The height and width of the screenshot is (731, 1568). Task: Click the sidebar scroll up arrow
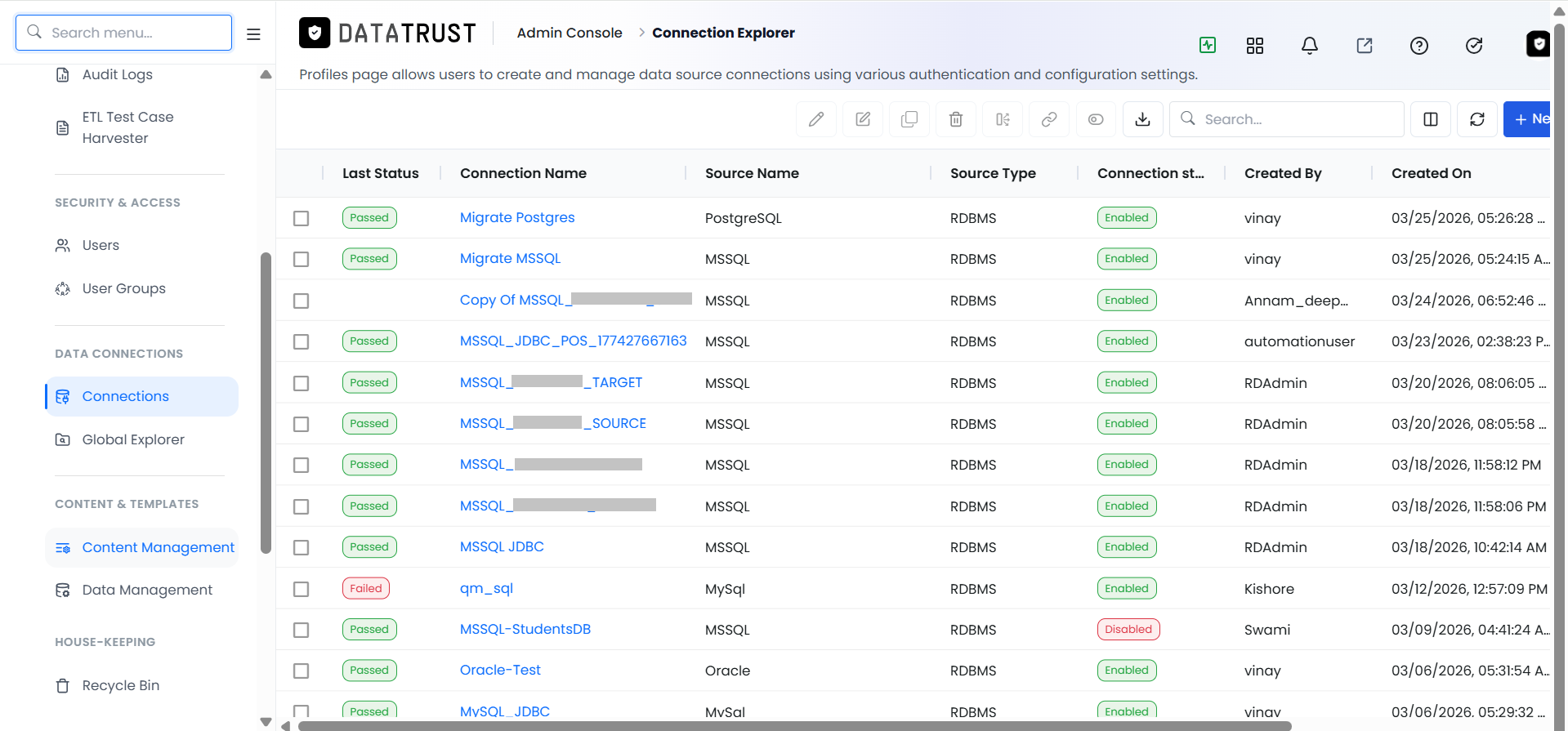(266, 74)
